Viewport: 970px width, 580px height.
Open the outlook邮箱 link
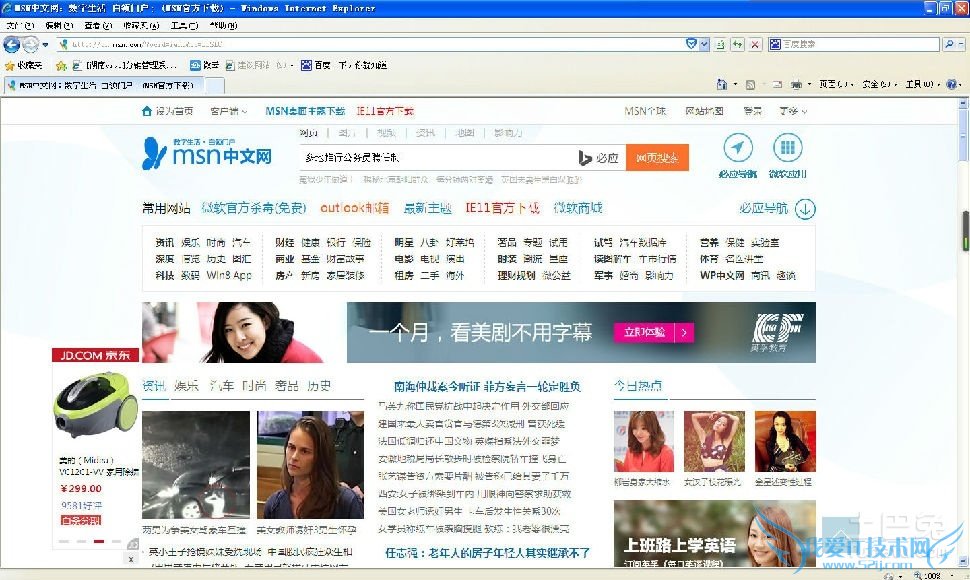click(x=354, y=208)
